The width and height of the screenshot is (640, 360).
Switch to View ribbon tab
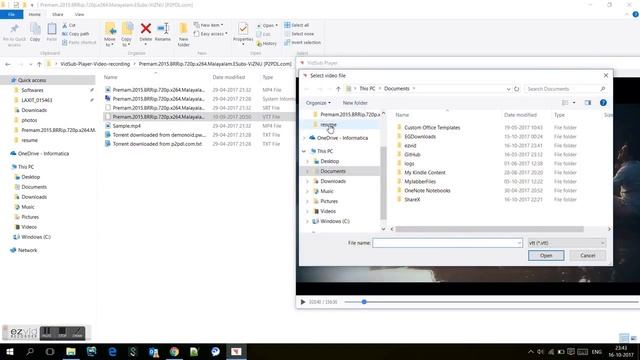point(79,14)
